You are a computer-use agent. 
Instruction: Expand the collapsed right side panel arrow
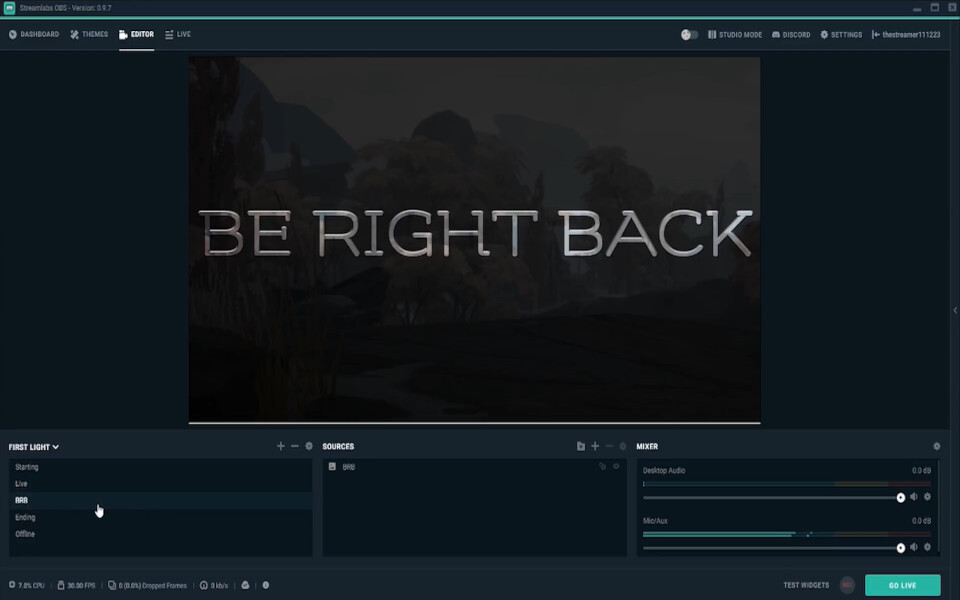[955, 310]
